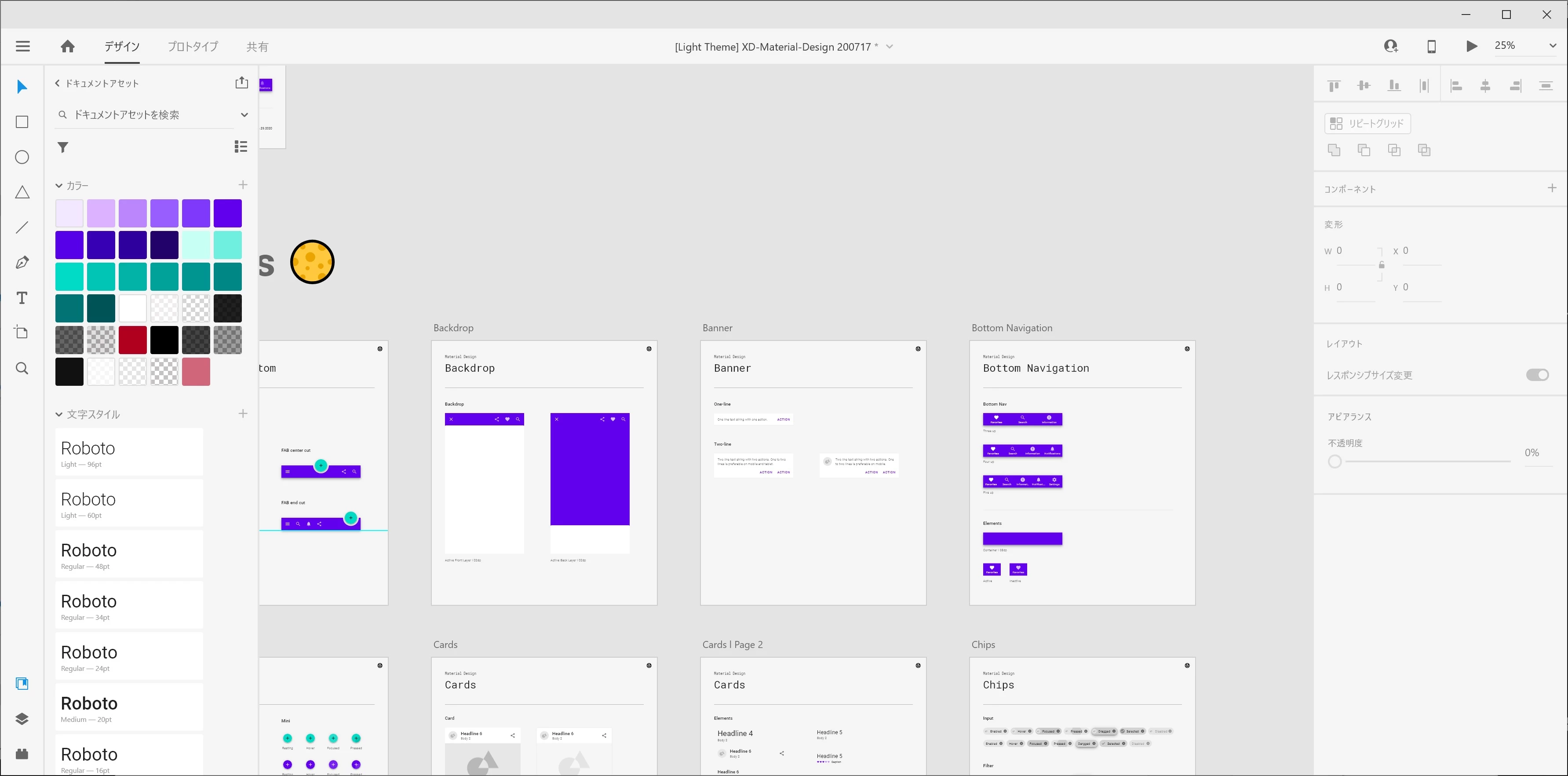This screenshot has height=776, width=1568.
Task: Pick the Polygon triangle tool
Action: click(22, 193)
